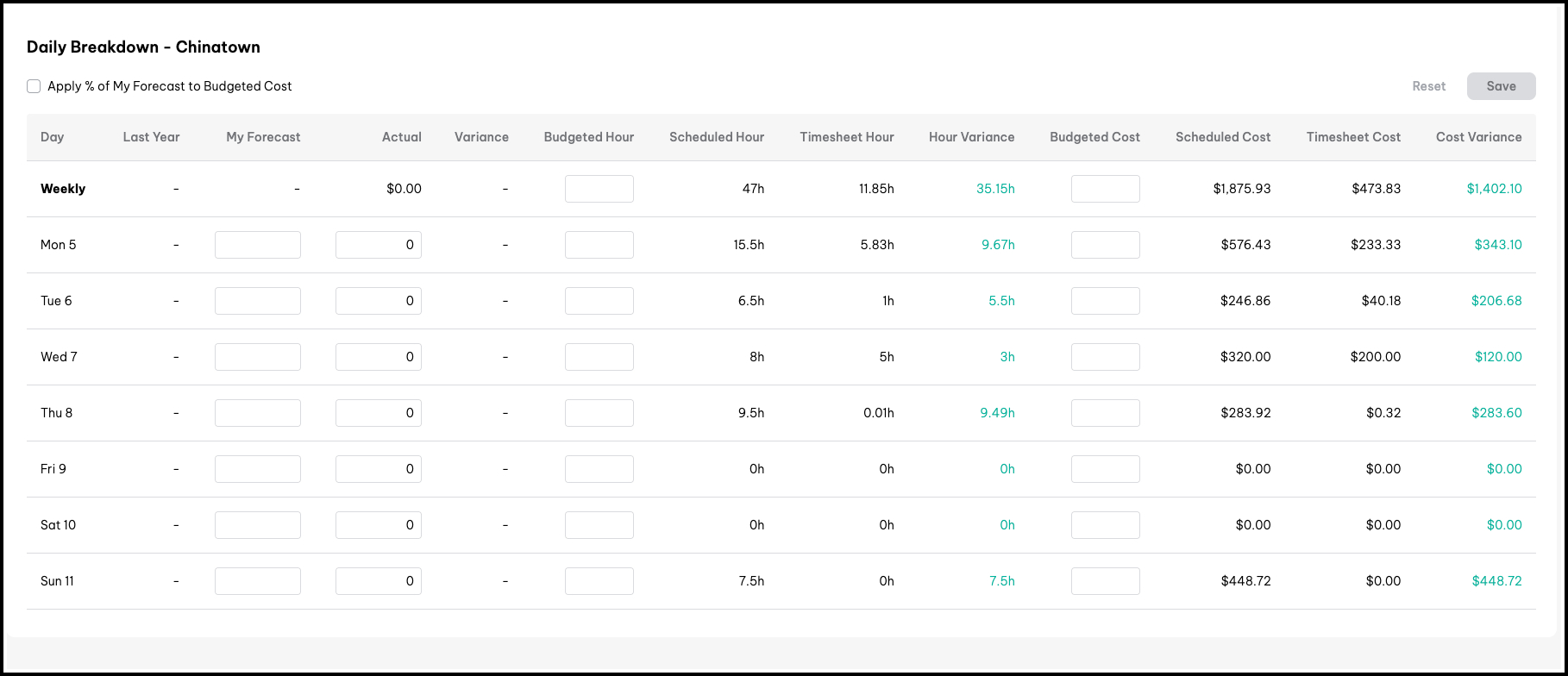The width and height of the screenshot is (1568, 676).
Task: Click Sun 11 Budgeted Cost input
Action: 1105,581
